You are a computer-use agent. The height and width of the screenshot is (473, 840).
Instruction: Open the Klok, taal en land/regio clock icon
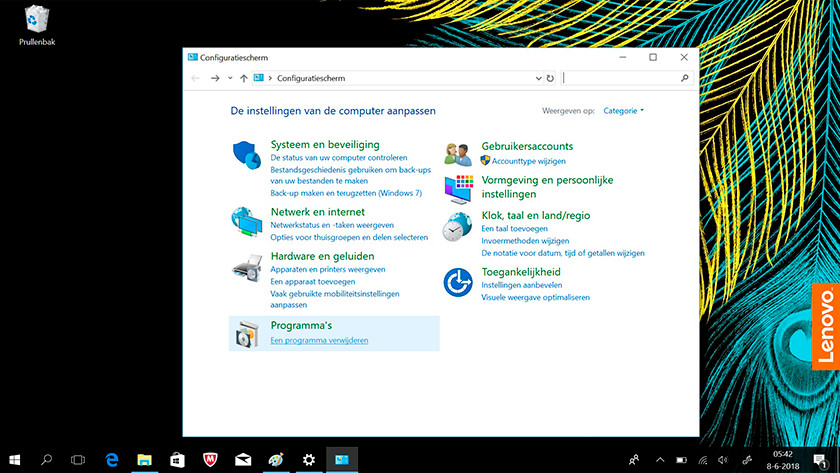[x=457, y=226]
